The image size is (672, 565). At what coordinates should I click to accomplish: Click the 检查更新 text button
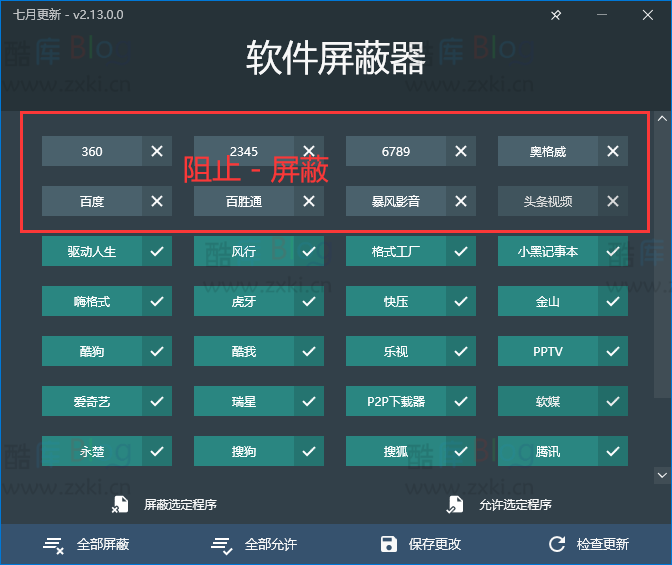[603, 544]
